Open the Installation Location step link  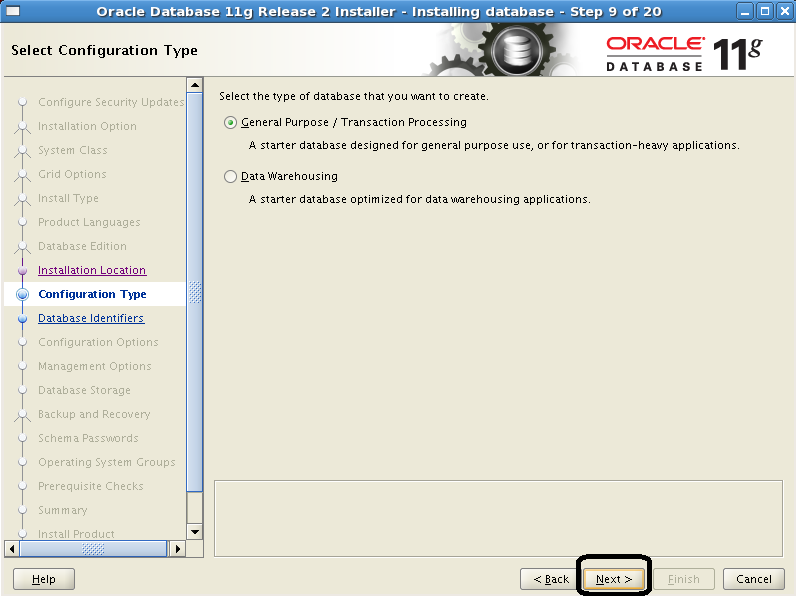[x=92, y=270]
